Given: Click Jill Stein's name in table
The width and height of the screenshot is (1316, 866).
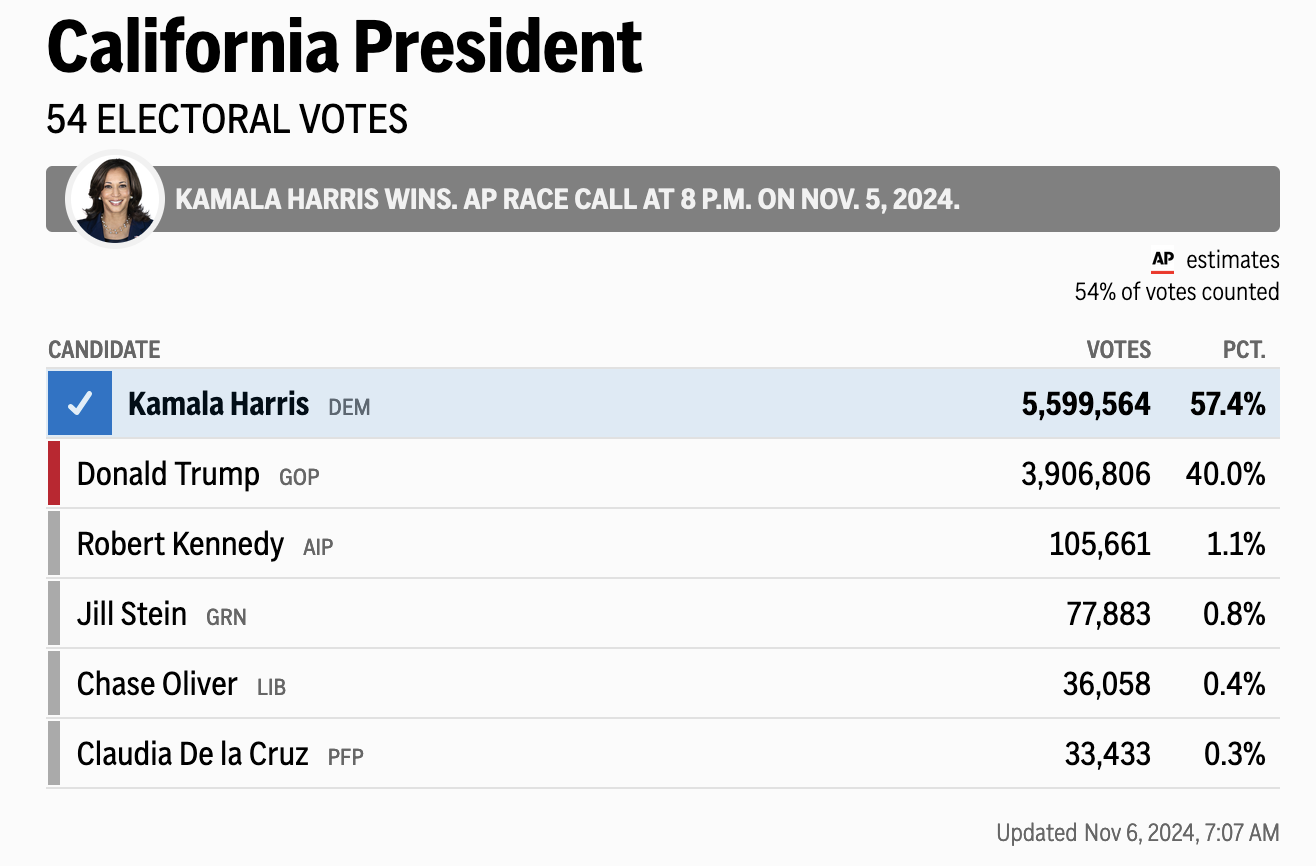Looking at the screenshot, I should coord(132,614).
